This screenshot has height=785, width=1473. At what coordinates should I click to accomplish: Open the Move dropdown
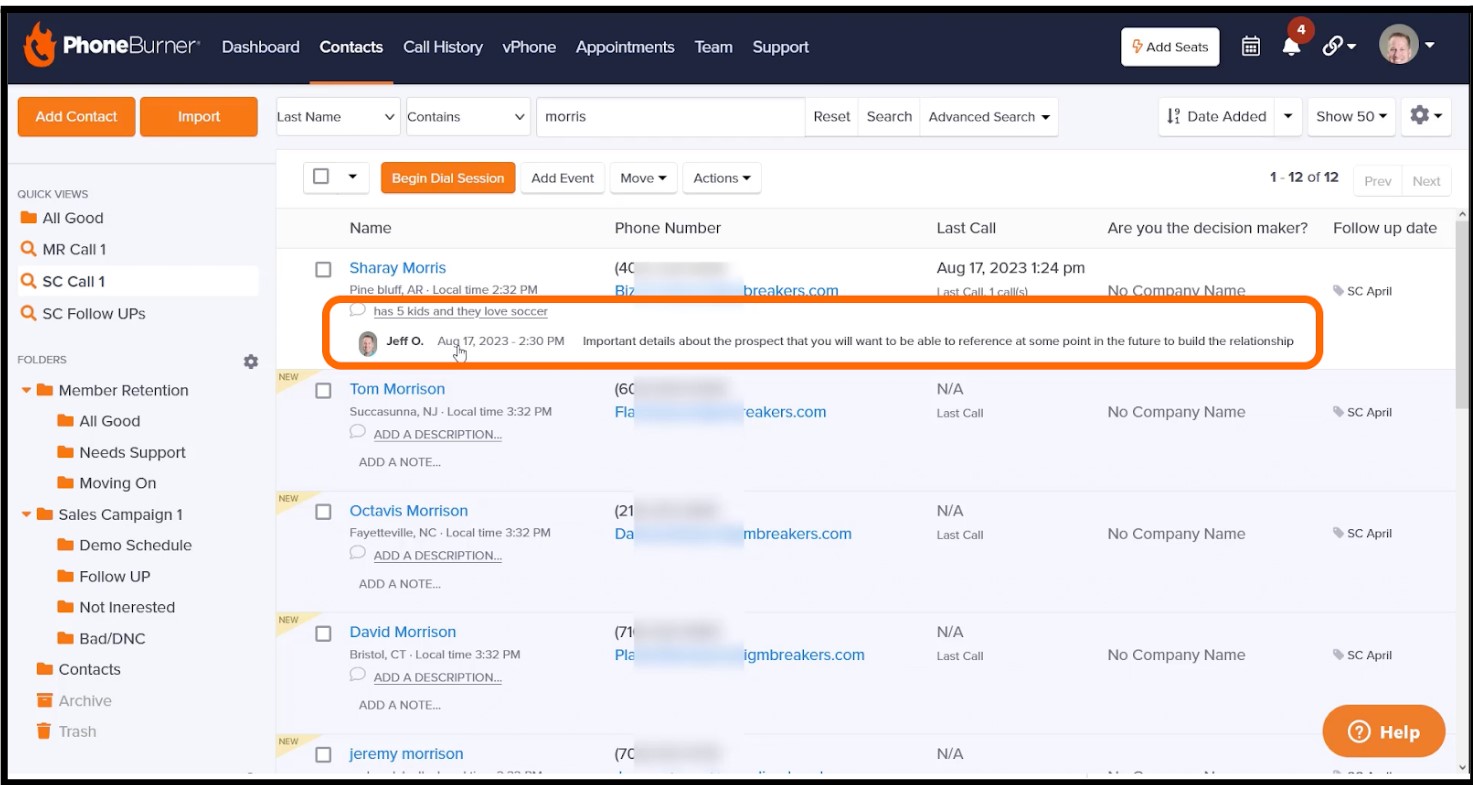tap(643, 178)
